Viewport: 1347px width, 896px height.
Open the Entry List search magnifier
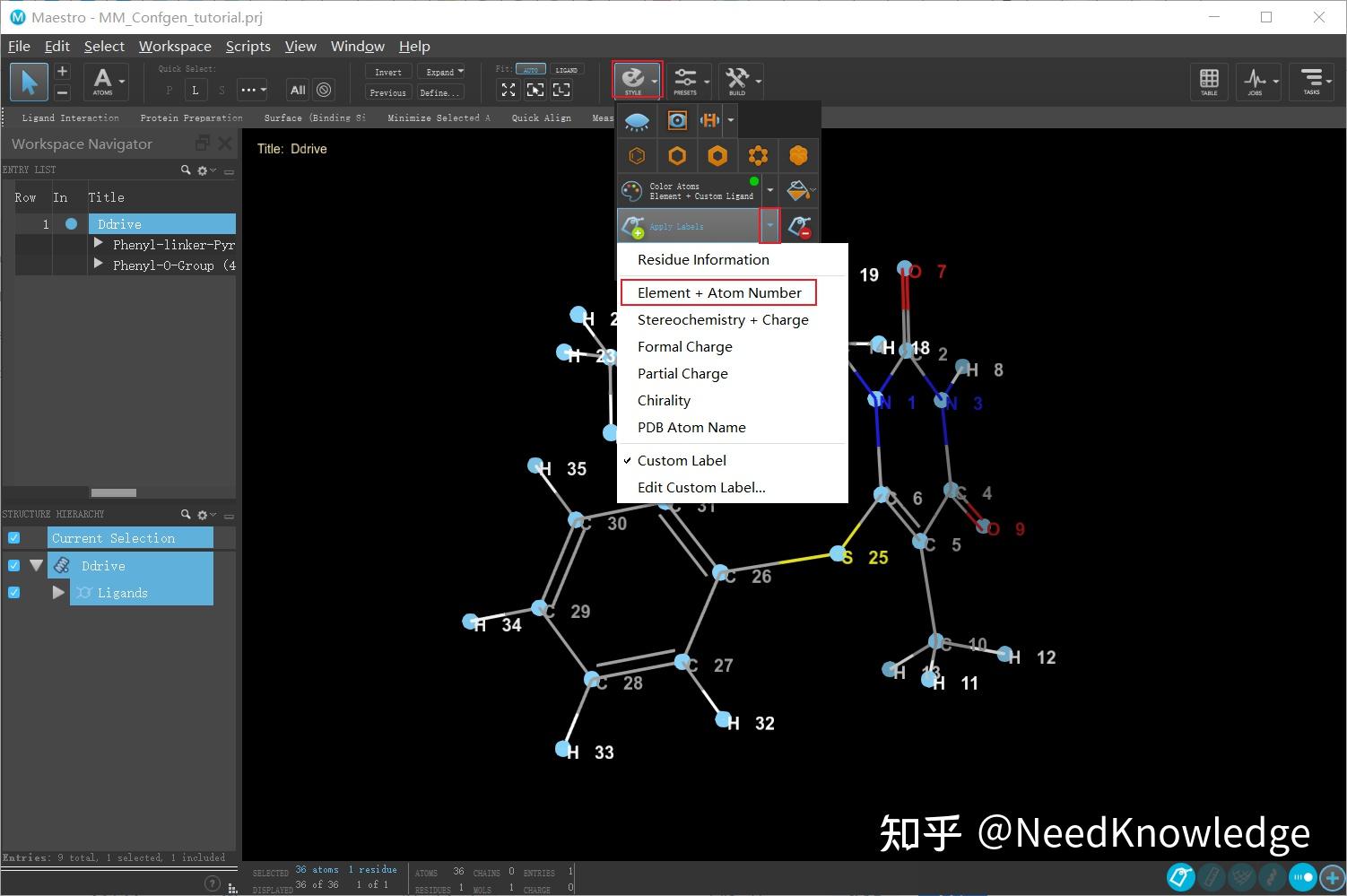(186, 170)
